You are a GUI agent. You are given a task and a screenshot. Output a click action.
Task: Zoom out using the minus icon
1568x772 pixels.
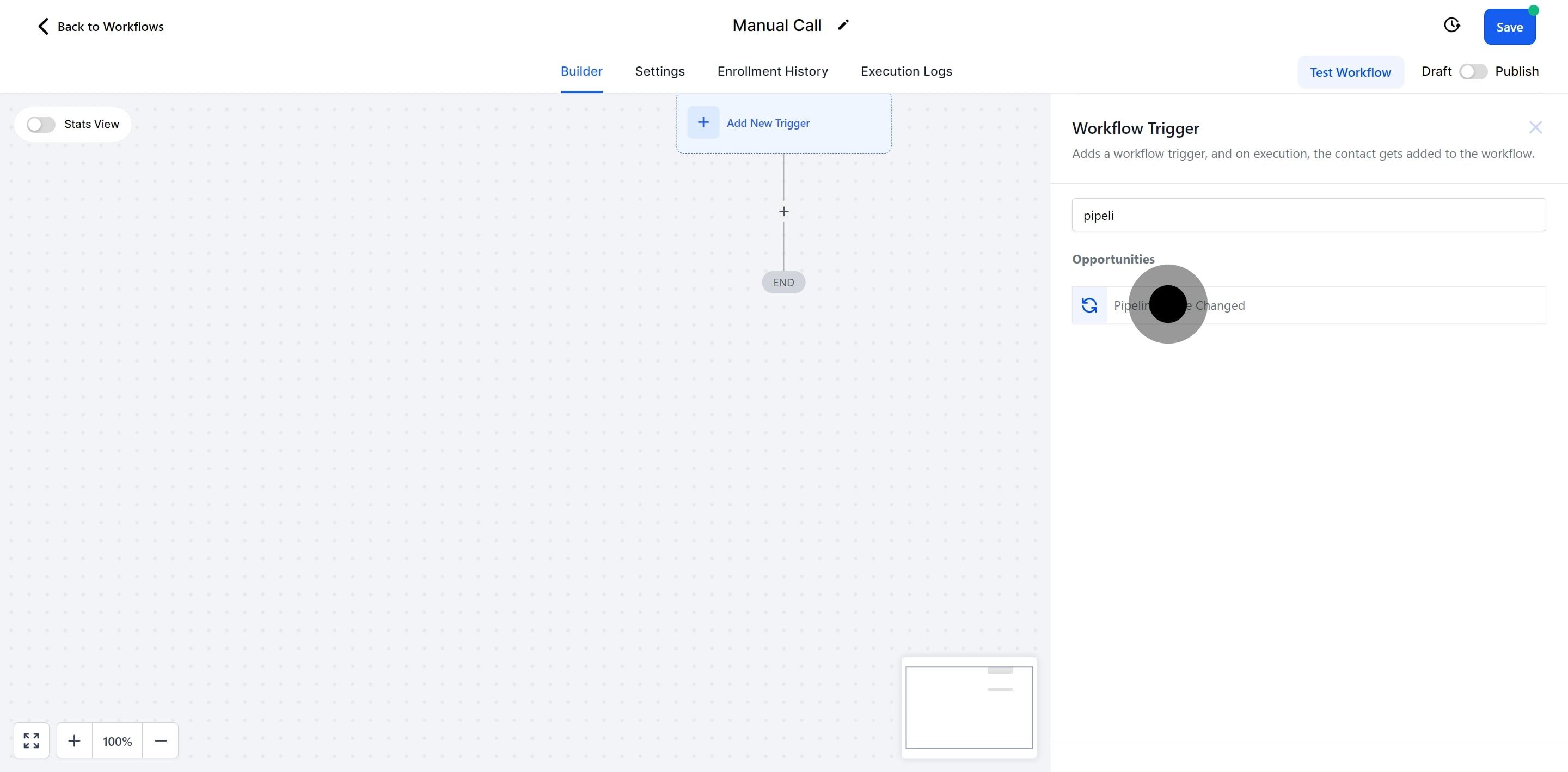[x=160, y=740]
